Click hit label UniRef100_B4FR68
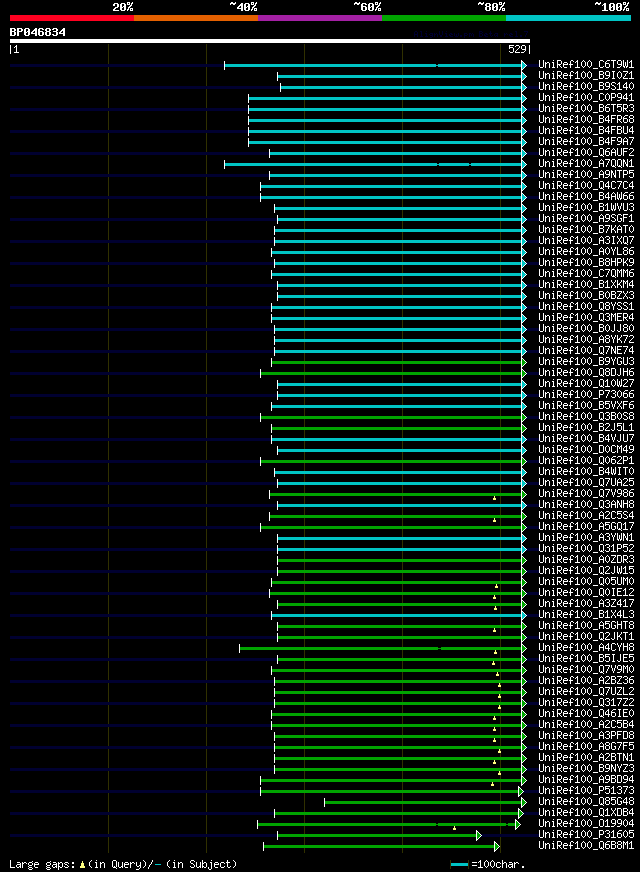The height and width of the screenshot is (872, 640). point(586,120)
